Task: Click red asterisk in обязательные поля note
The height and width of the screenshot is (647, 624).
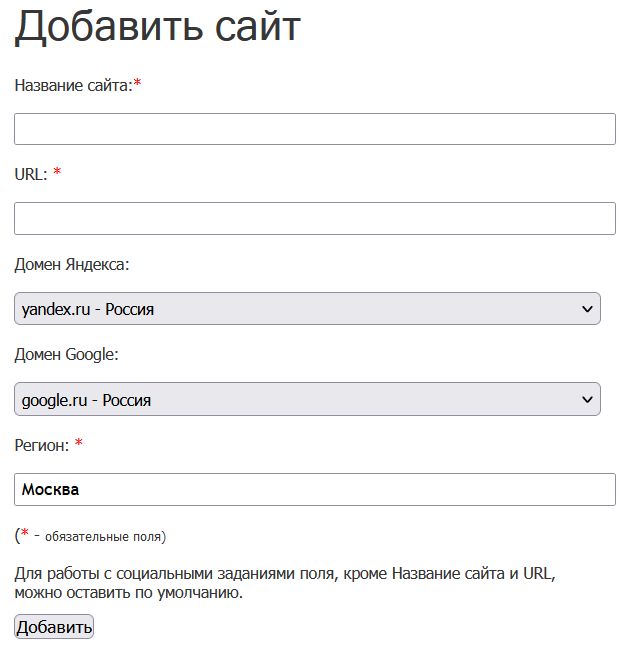Action: (x=24, y=534)
